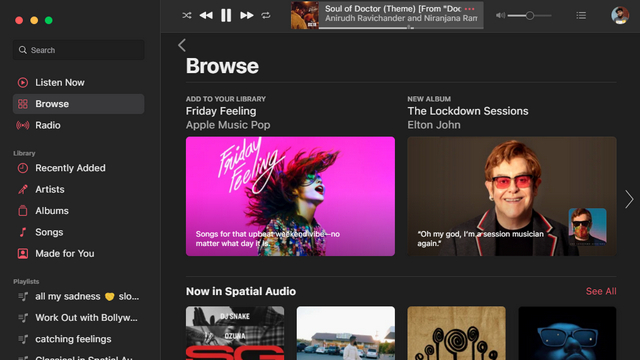Screen dimensions: 640x360
Task: Open Radio in the sidebar
Action: pos(78,125)
